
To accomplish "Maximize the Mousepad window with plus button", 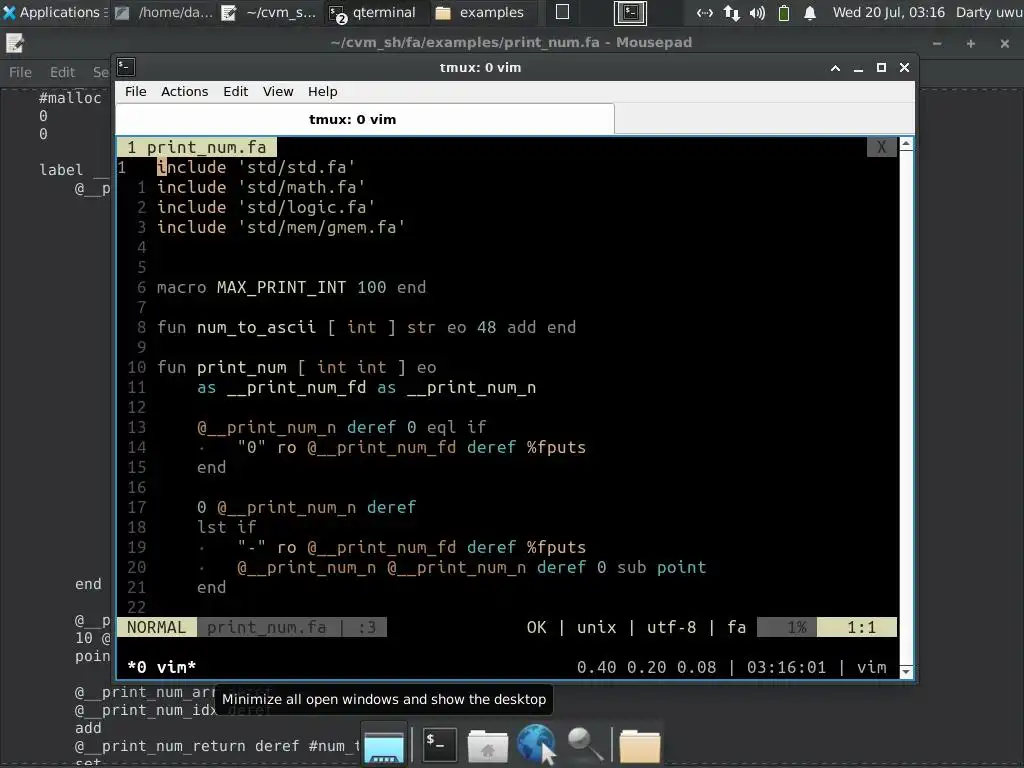I will pos(971,43).
